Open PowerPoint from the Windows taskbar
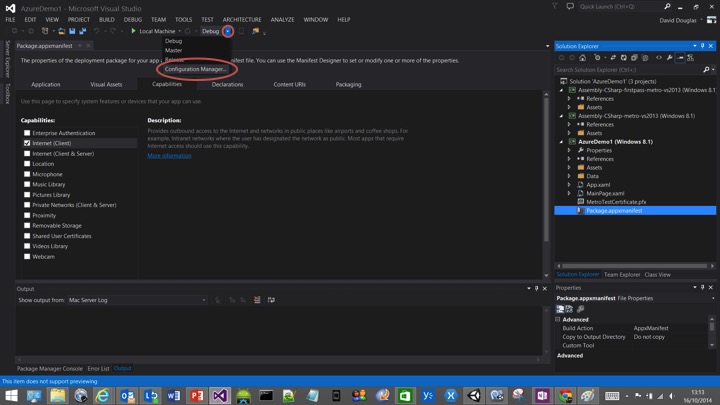 point(197,395)
